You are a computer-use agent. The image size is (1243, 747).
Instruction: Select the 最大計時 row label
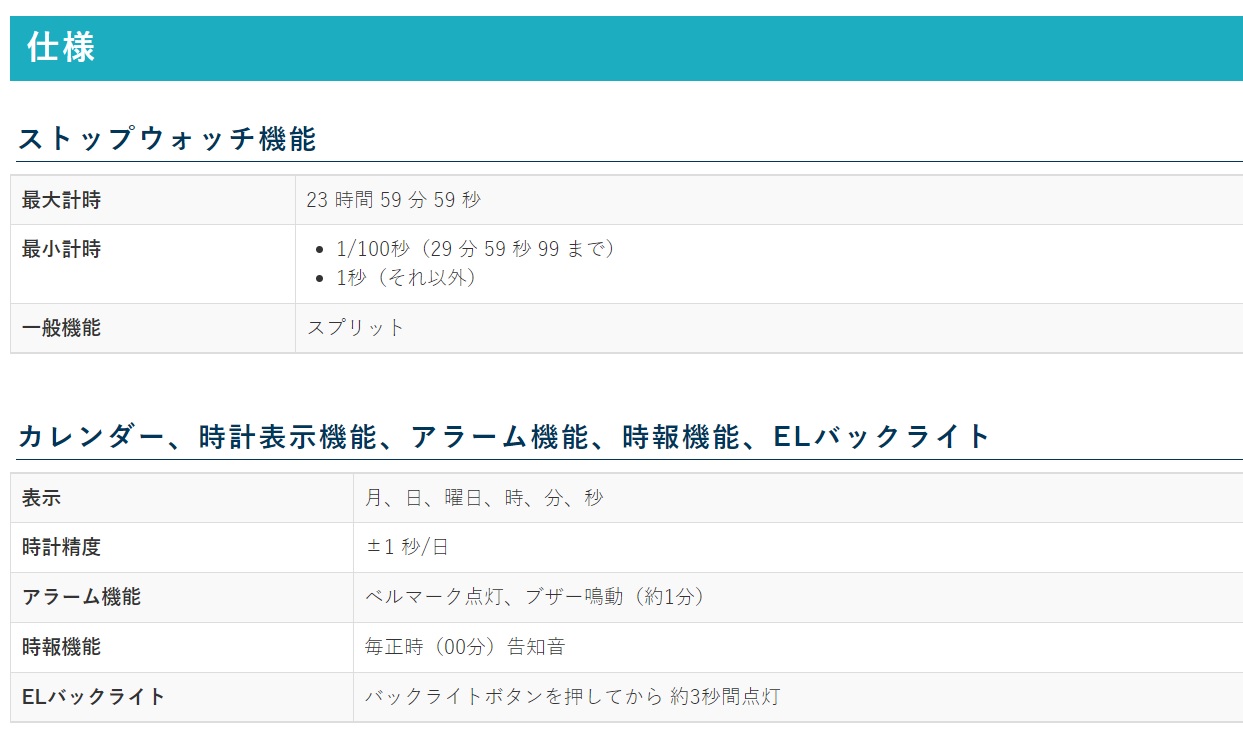click(62, 200)
